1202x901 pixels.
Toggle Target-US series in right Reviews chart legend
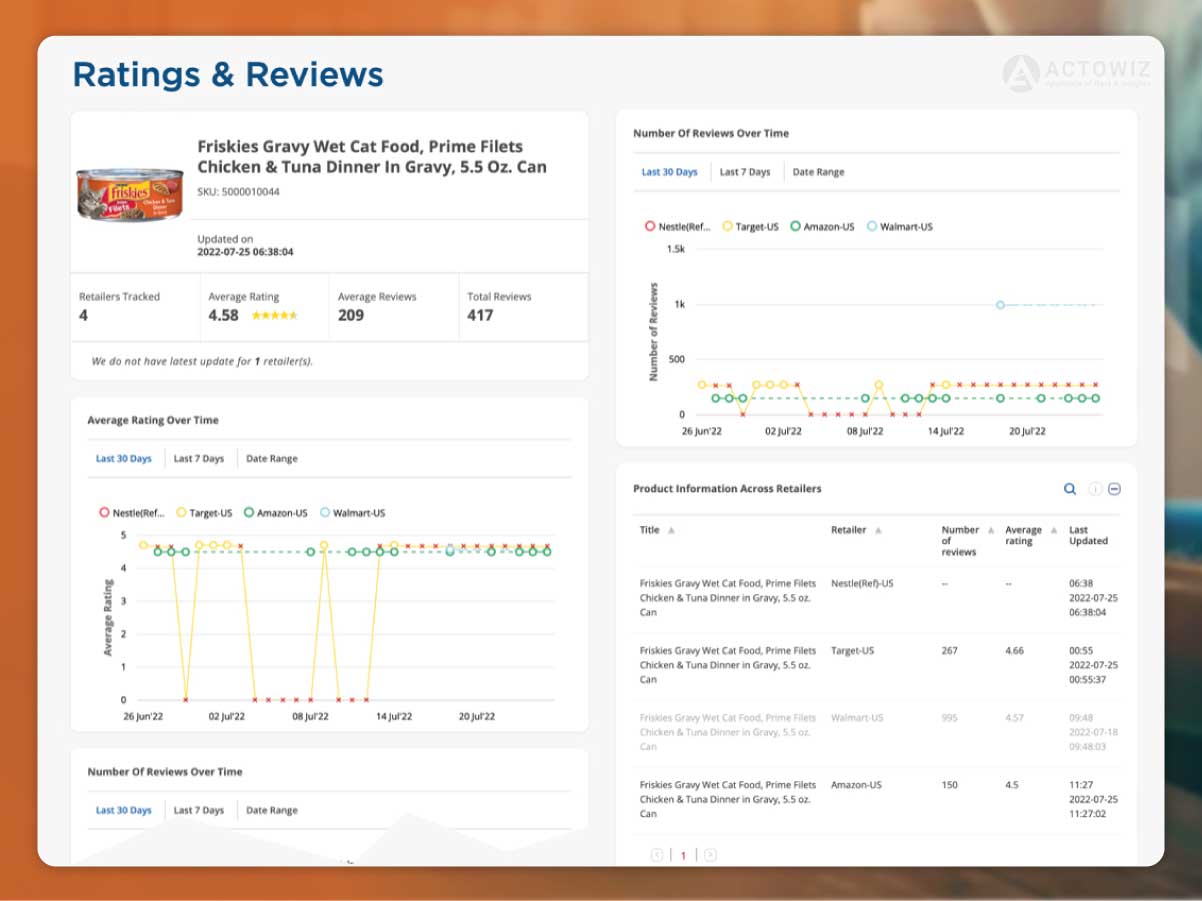click(751, 227)
